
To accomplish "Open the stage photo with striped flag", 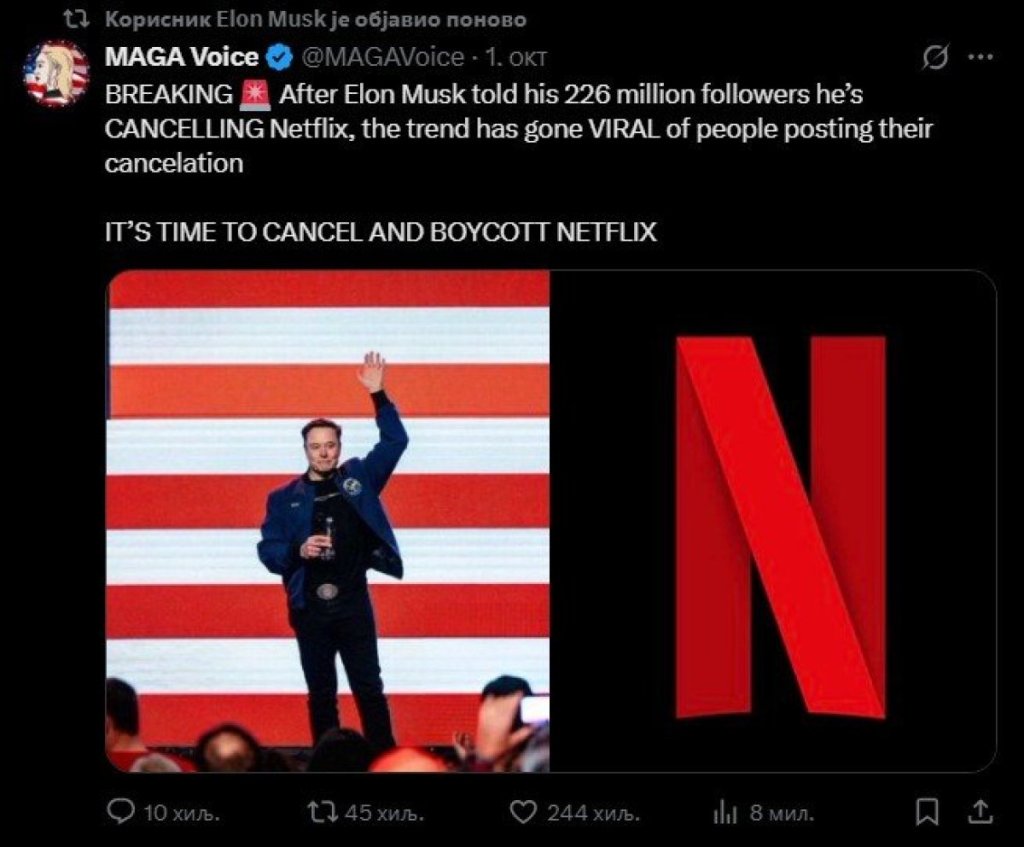I will 328,521.
